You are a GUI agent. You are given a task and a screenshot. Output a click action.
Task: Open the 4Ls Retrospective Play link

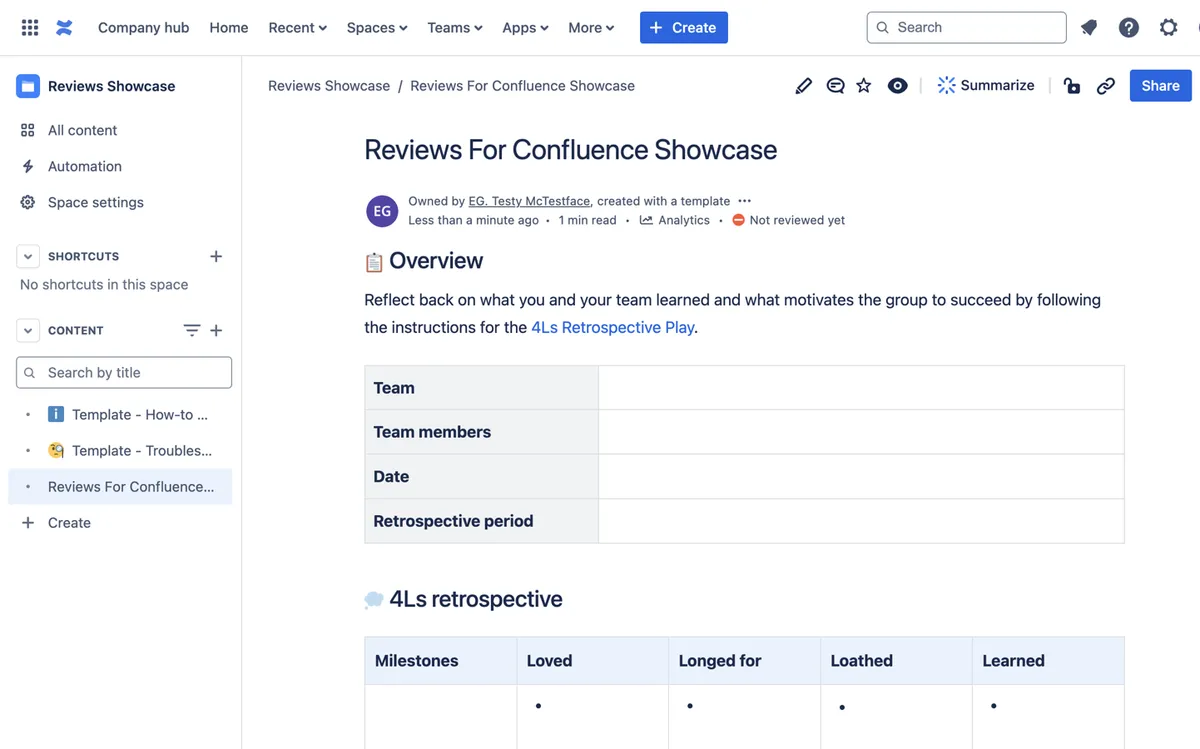click(612, 327)
